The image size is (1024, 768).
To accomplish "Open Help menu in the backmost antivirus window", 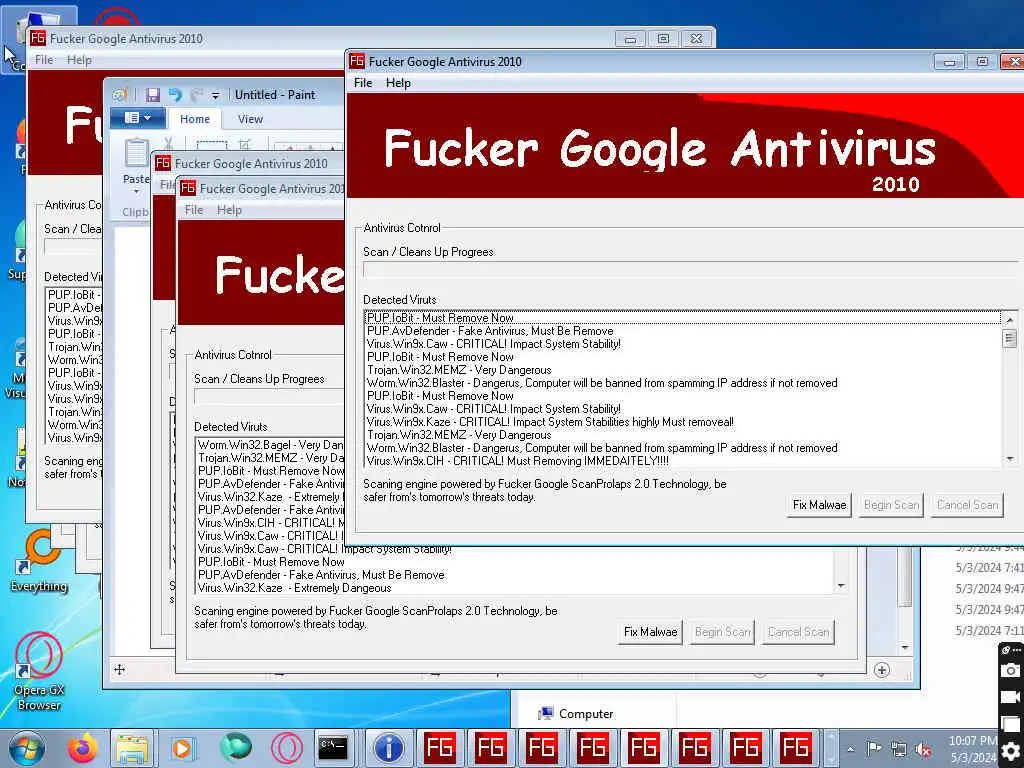I will tap(79, 60).
